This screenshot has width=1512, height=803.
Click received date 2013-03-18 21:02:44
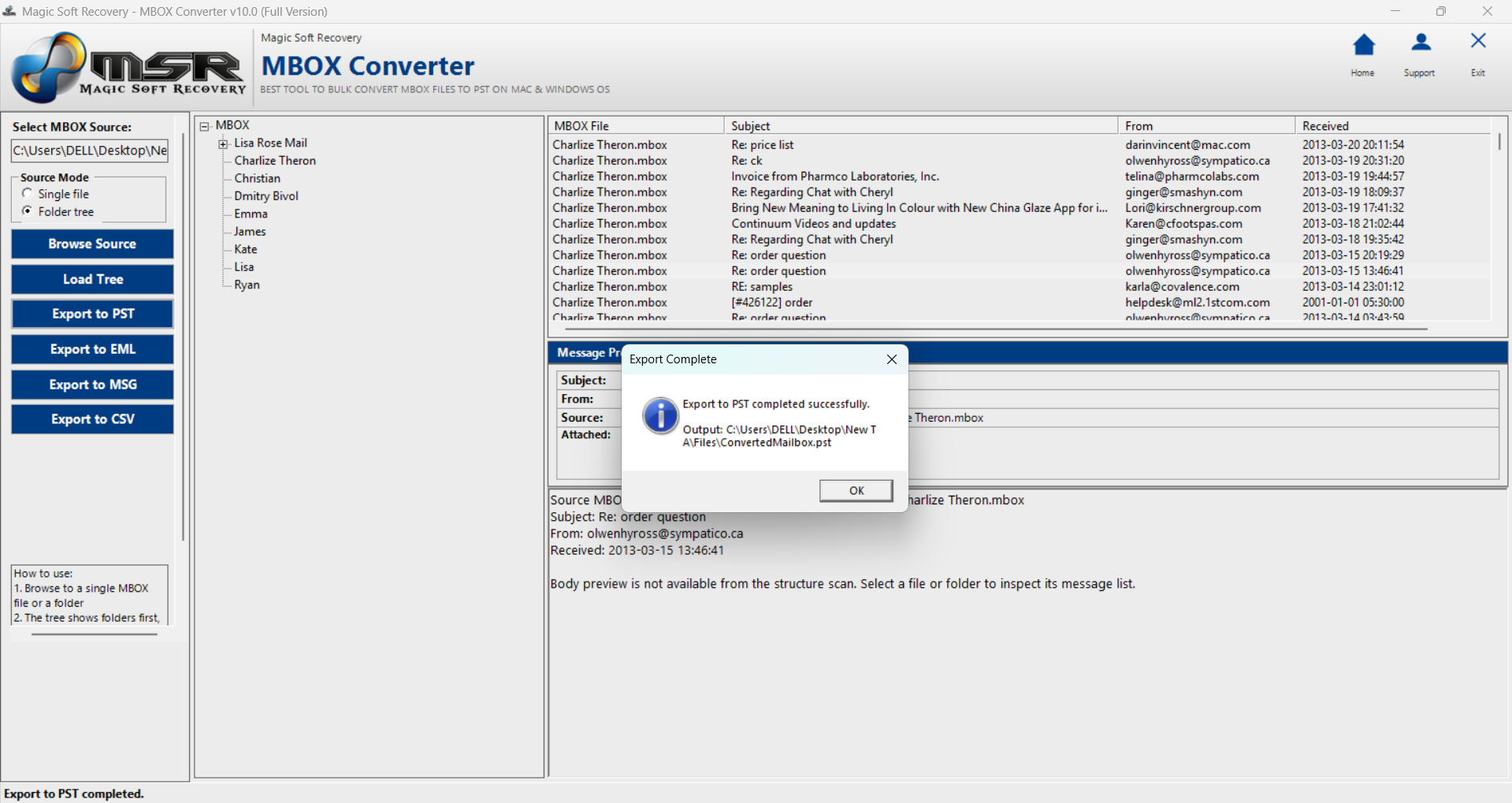coord(1353,224)
